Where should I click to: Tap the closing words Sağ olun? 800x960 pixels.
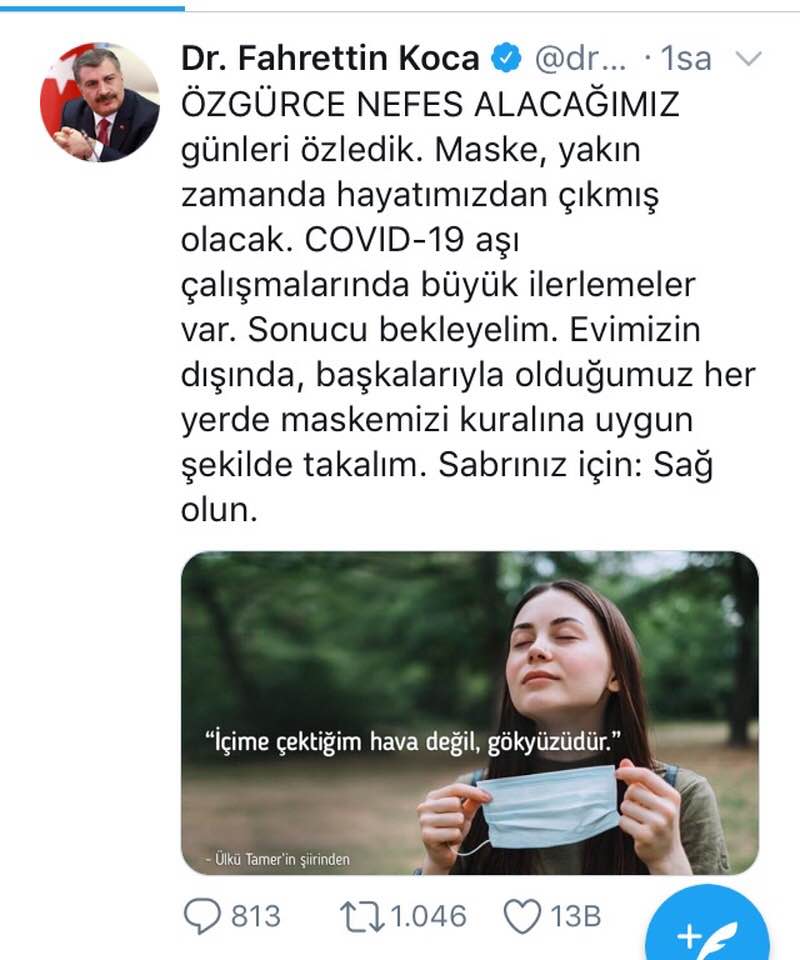pos(447,487)
